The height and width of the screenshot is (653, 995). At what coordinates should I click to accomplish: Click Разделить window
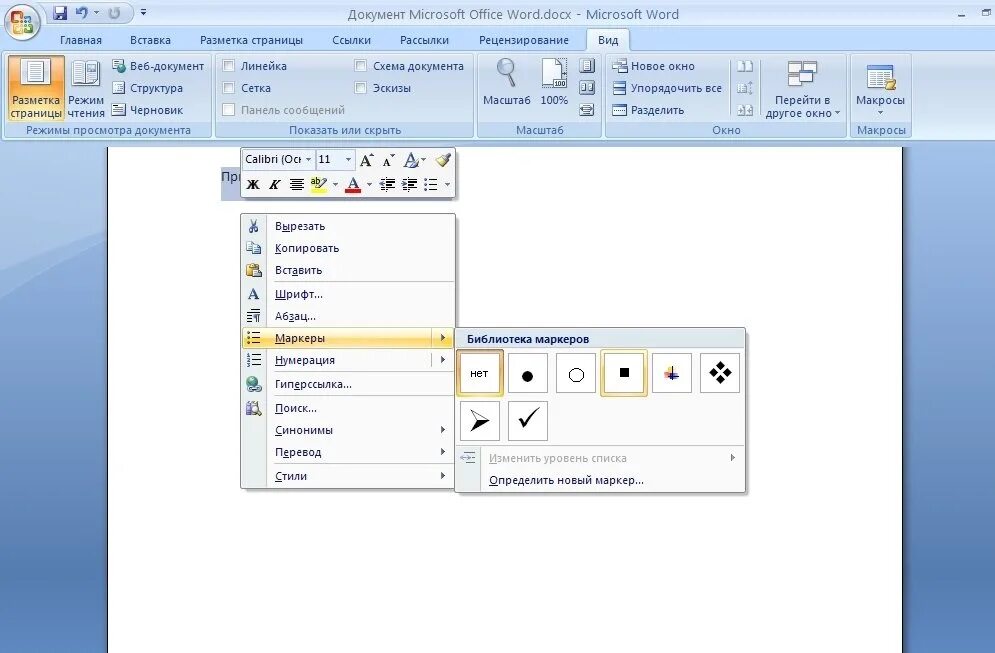648,110
